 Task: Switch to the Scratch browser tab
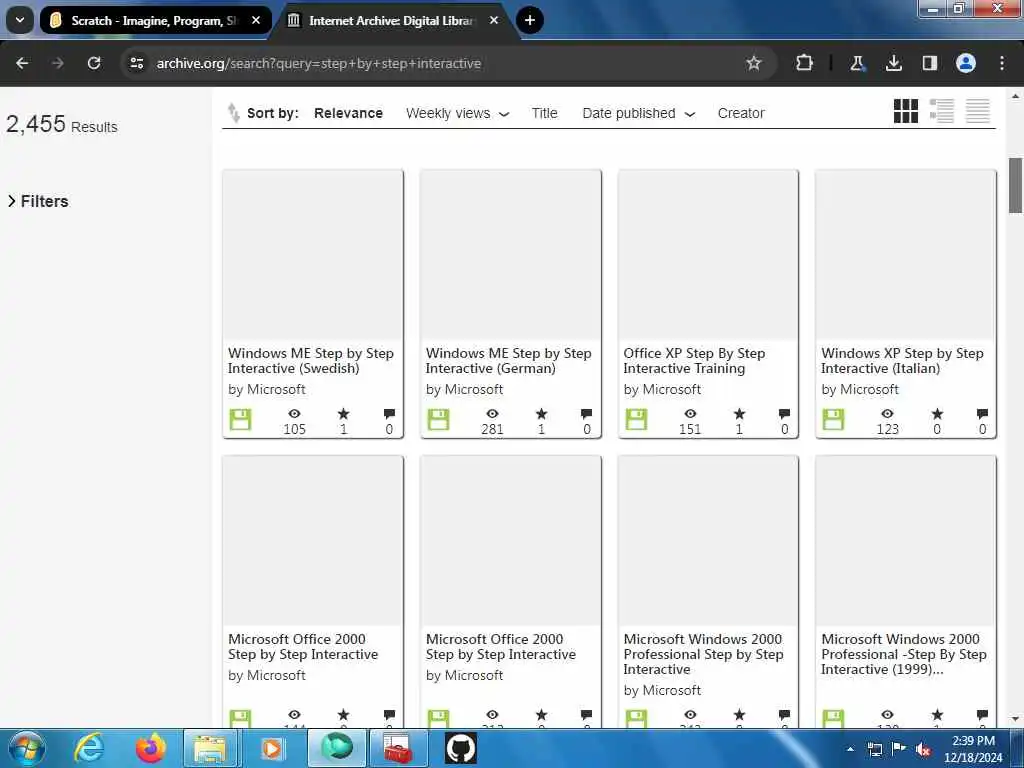coord(155,20)
